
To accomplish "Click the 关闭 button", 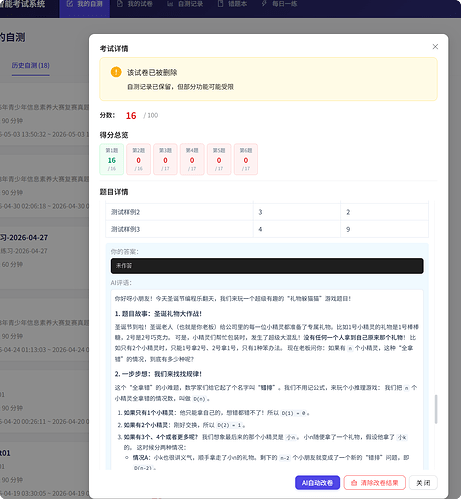I will pyautogui.click(x=423, y=483).
